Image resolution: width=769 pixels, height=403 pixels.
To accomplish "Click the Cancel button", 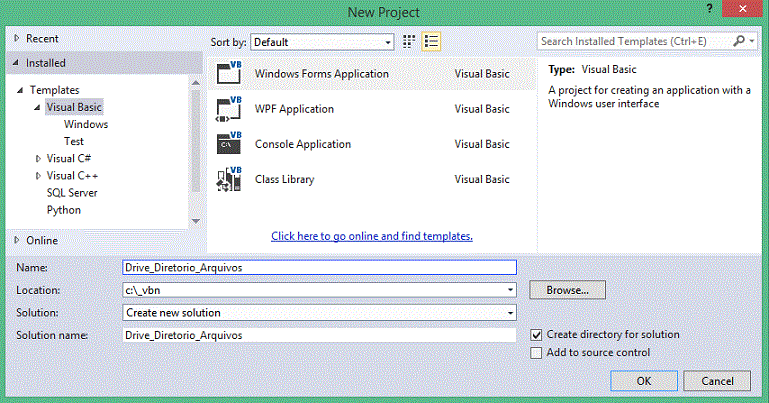I will tap(717, 381).
